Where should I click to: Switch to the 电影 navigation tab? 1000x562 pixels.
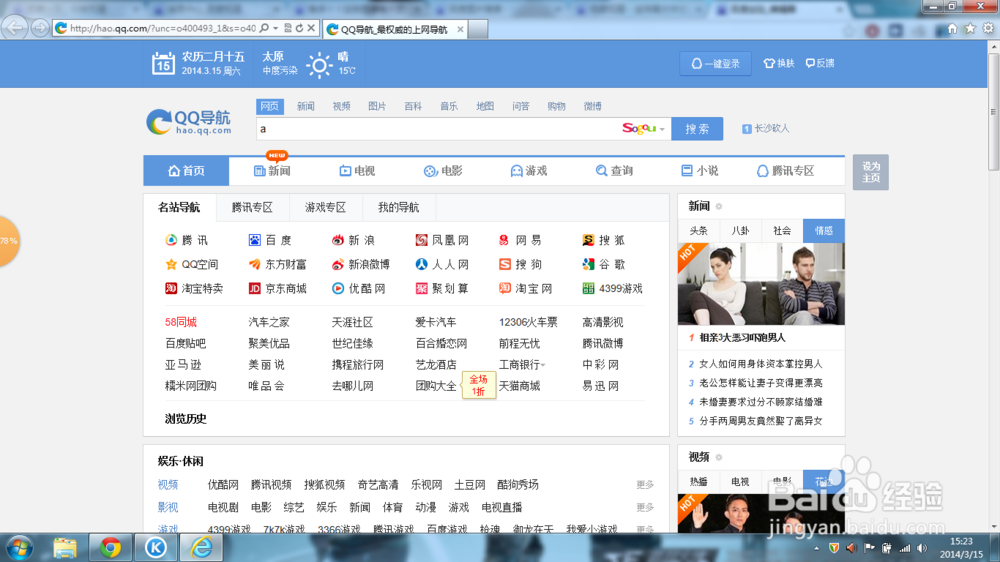click(x=443, y=171)
